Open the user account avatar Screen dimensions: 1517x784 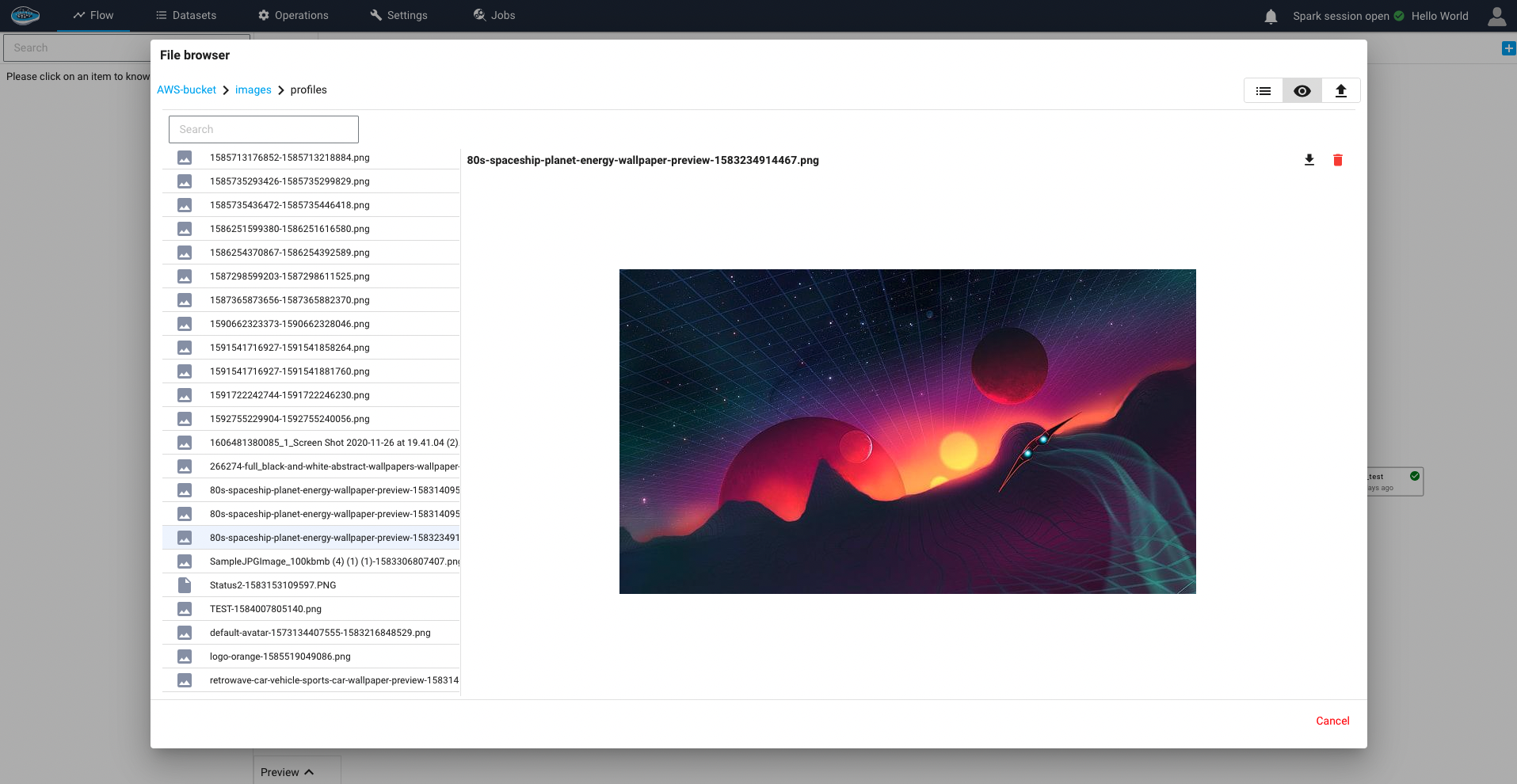[1496, 16]
